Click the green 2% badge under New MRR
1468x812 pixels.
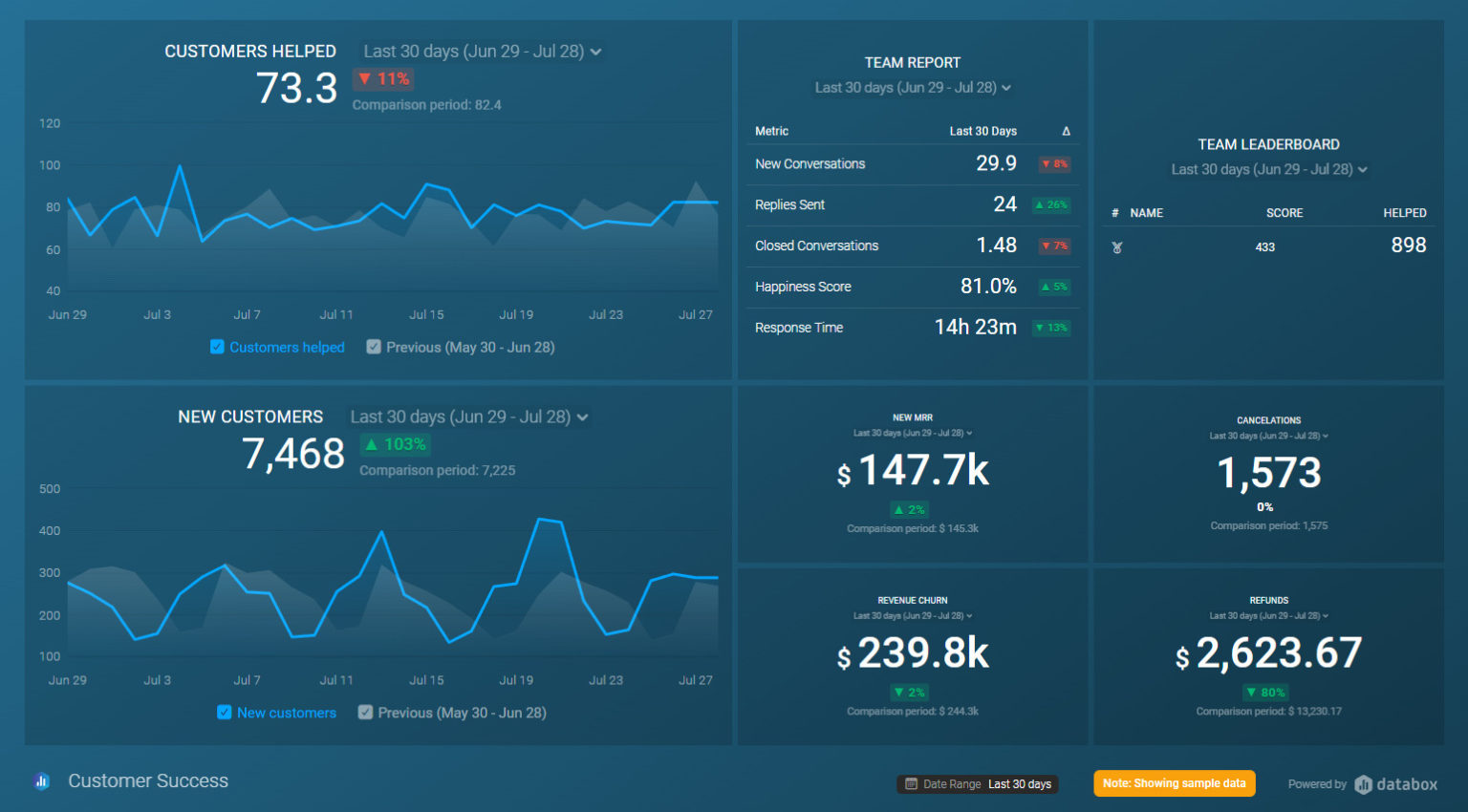(x=909, y=509)
